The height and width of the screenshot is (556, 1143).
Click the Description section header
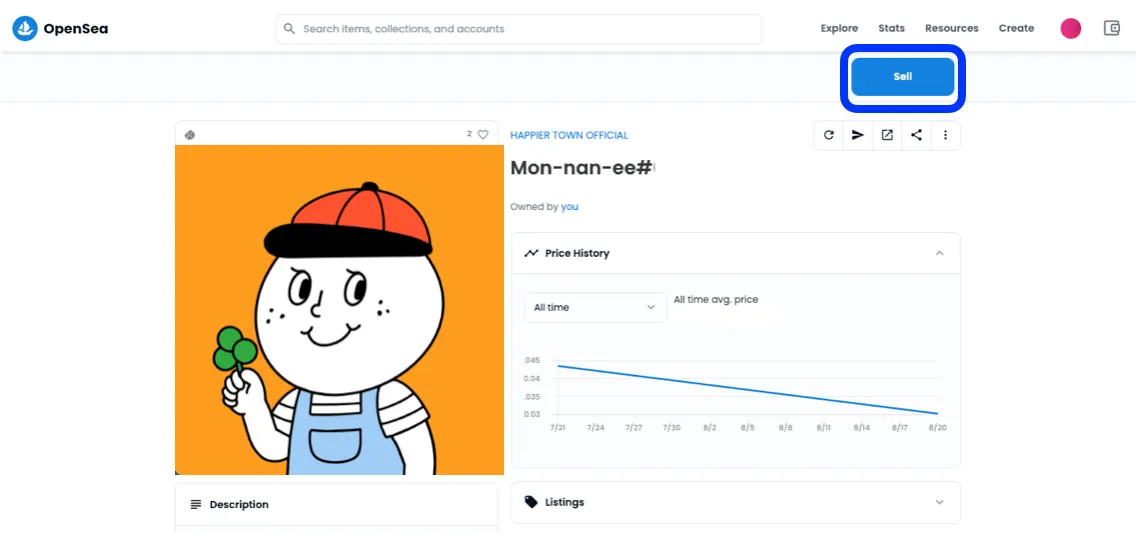[x=337, y=504]
